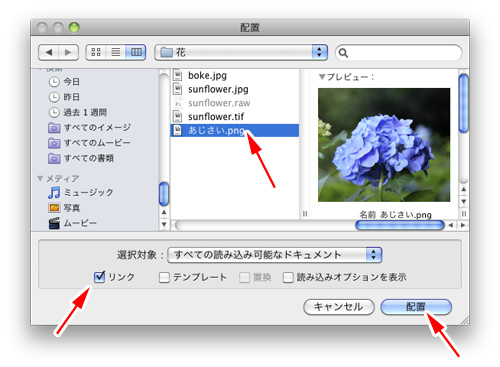Click the clock icon next to 昨日
Screen dimensions: 500x367
click(54, 97)
